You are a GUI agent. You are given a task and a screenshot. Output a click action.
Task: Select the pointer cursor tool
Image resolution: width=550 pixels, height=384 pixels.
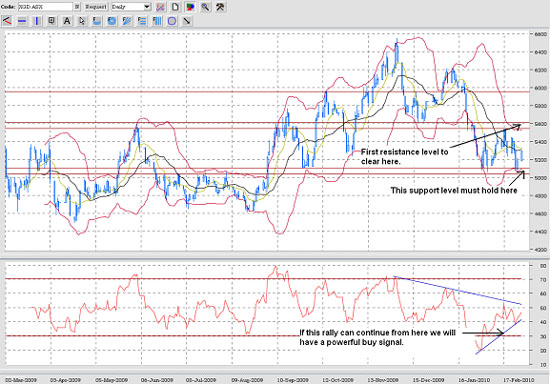82,21
